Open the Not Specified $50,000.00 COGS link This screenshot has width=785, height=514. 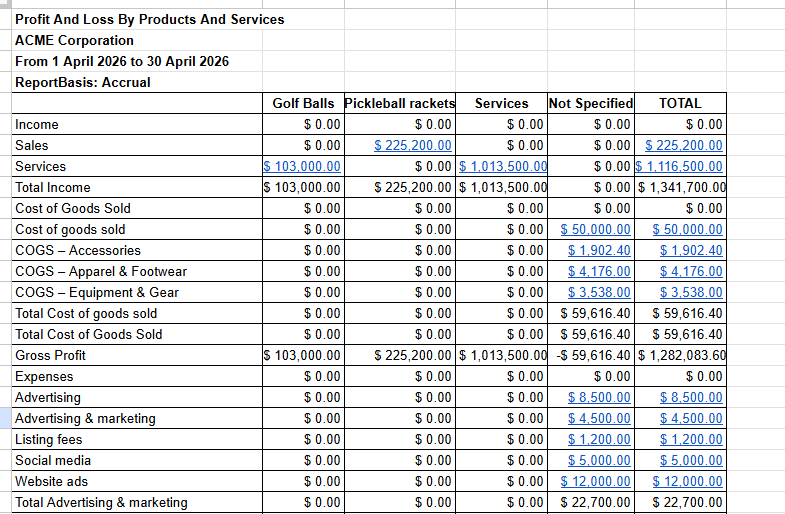tap(595, 229)
